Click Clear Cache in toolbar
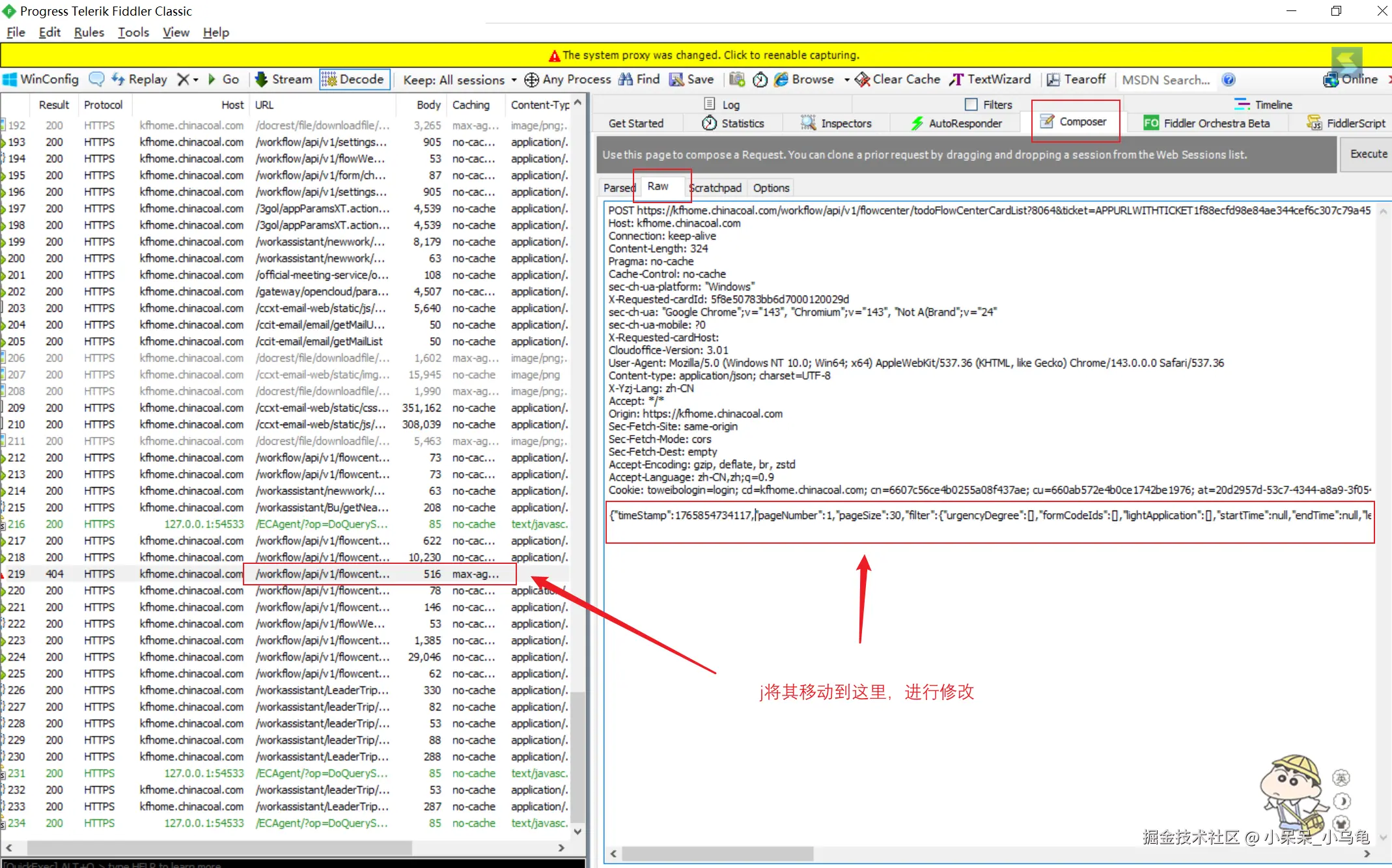Image resolution: width=1392 pixels, height=868 pixels. click(x=898, y=79)
